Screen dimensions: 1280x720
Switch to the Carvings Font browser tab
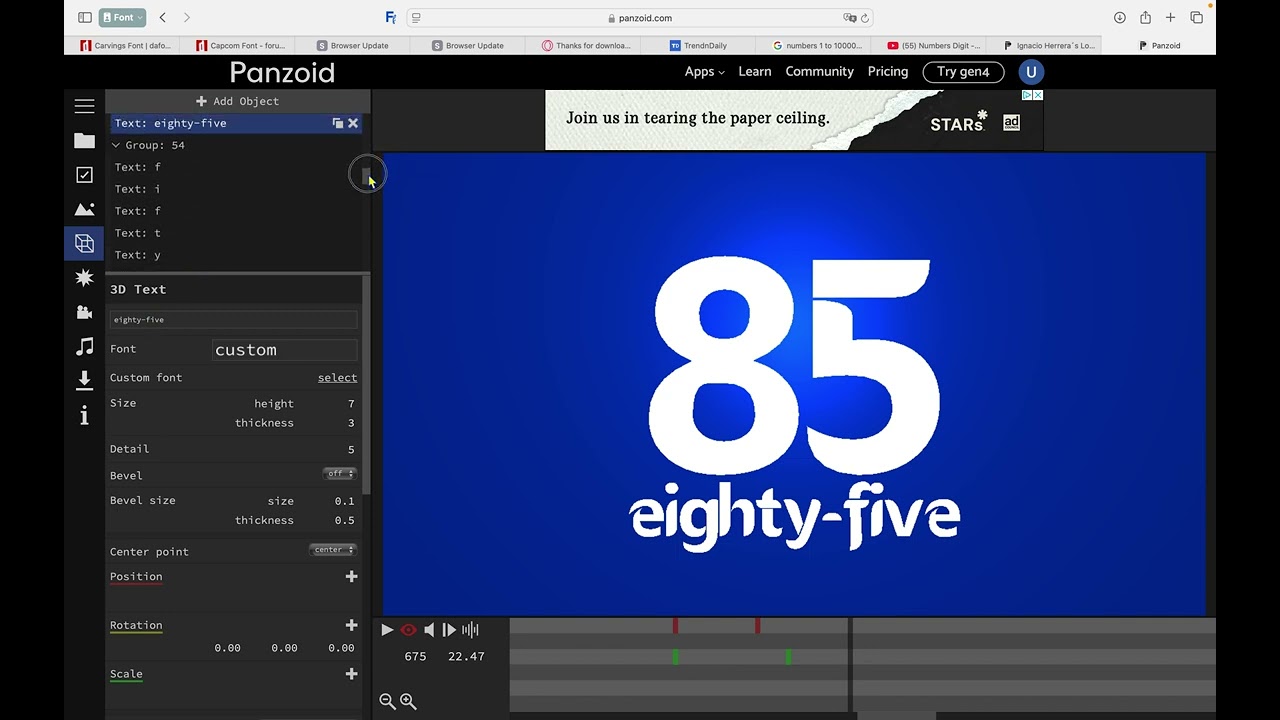[126, 45]
